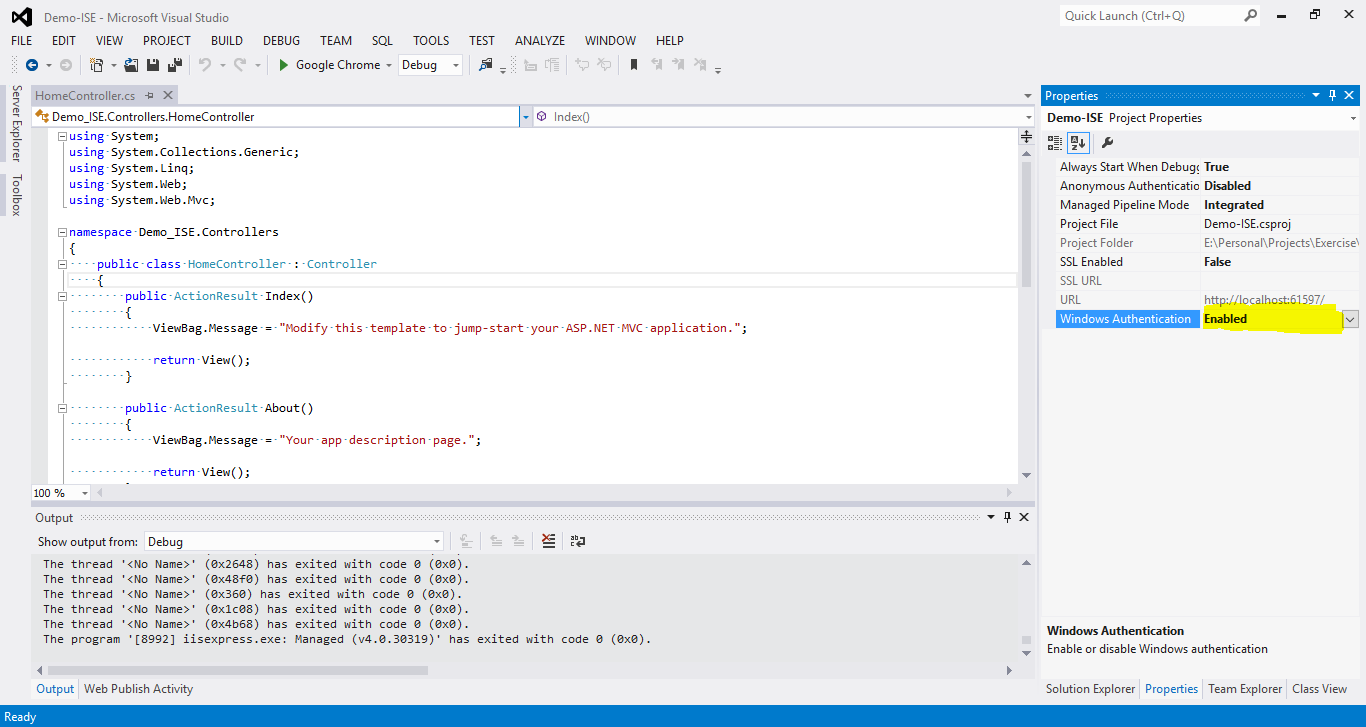Open Property Pages via the wrench icon
Viewport: 1366px width, 727px height.
(1107, 142)
